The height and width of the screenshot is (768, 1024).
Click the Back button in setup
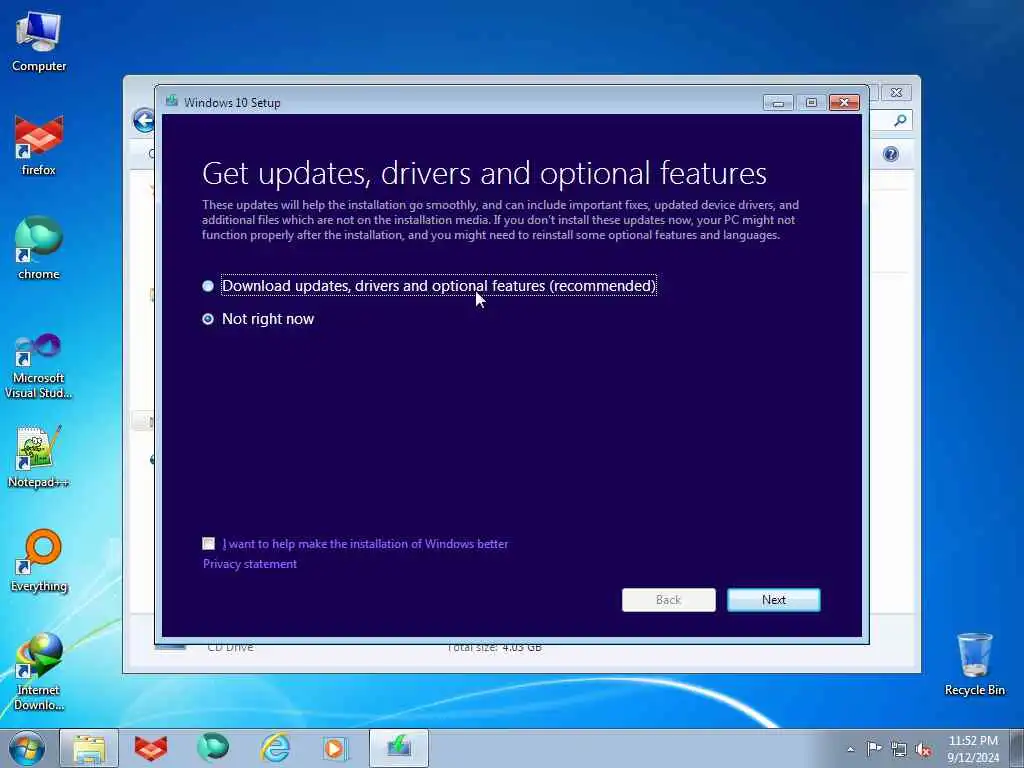point(668,600)
